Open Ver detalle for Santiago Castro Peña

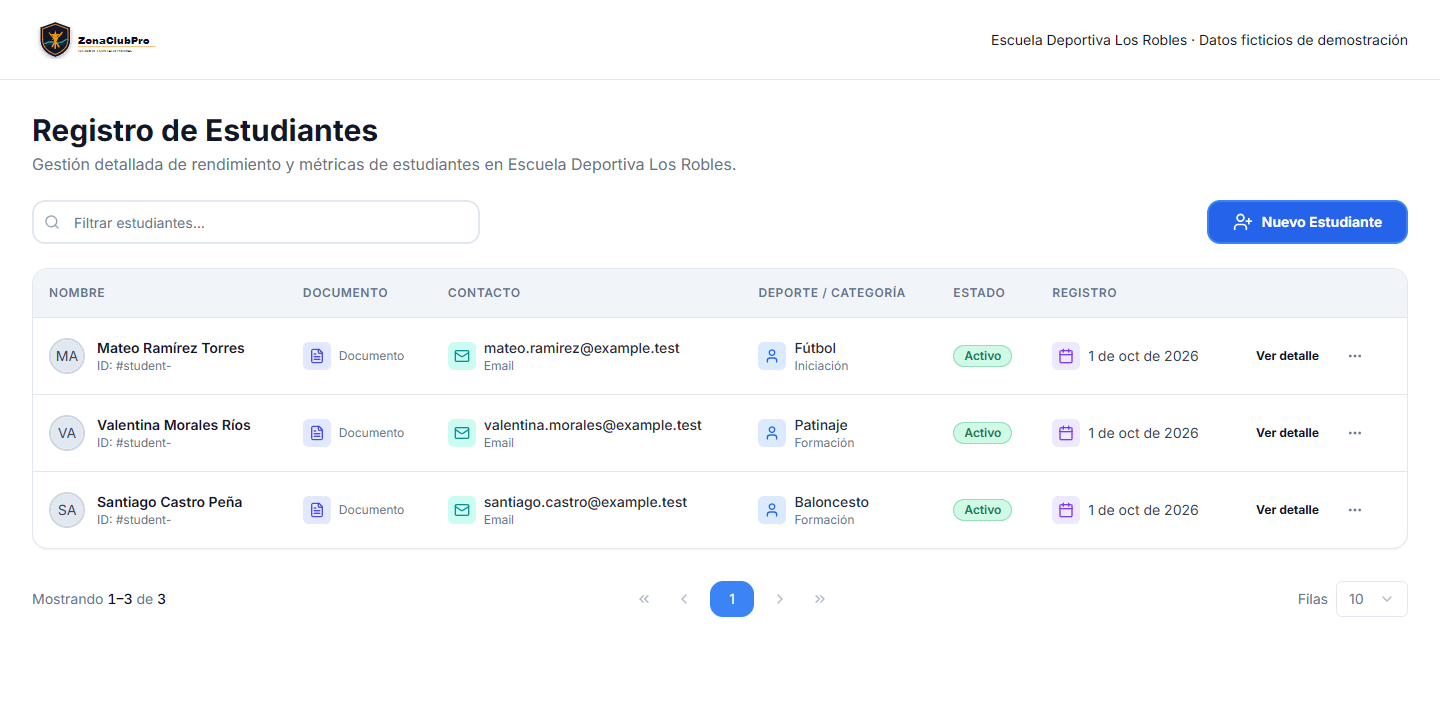coord(1287,510)
